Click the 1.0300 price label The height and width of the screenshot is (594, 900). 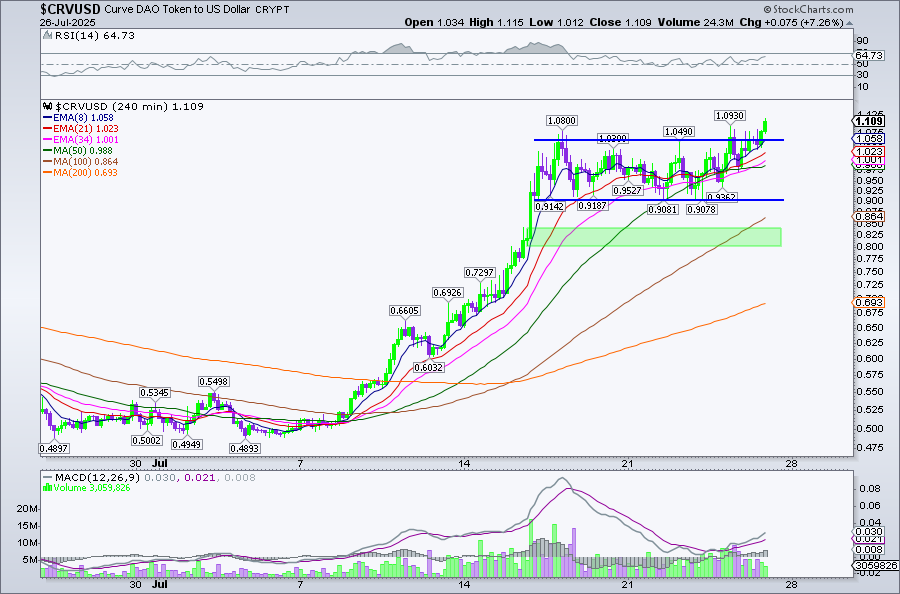[x=612, y=138]
